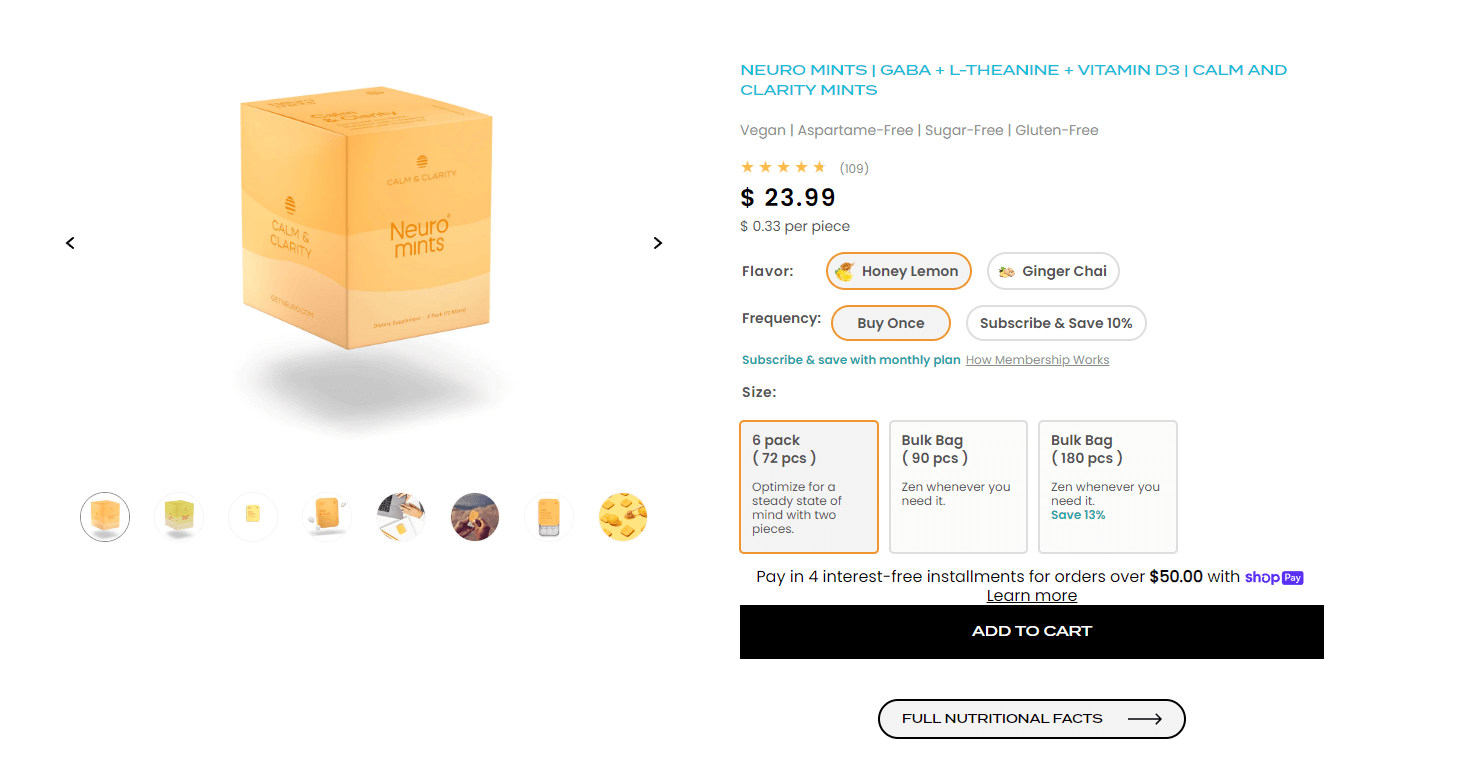The image size is (1457, 765).
Task: Open How Membership Works link
Action: (1037, 360)
